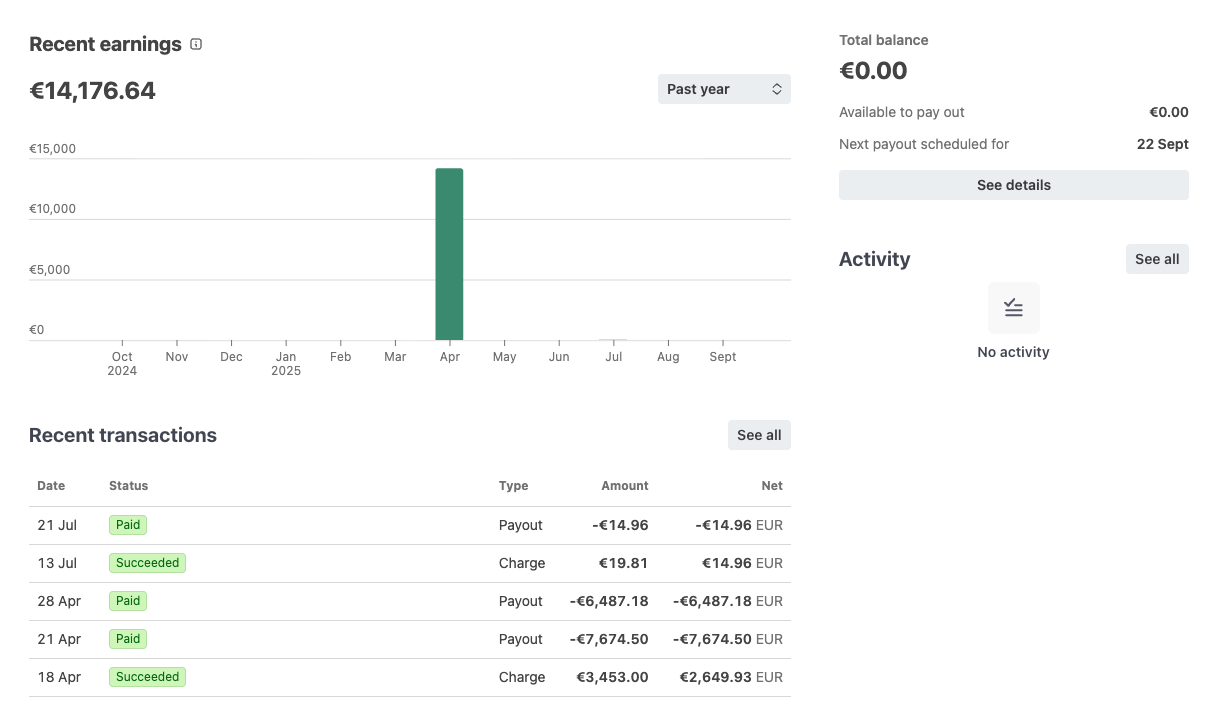The image size is (1205, 720).
Task: Open See all for Activity
Action: pyautogui.click(x=1157, y=259)
